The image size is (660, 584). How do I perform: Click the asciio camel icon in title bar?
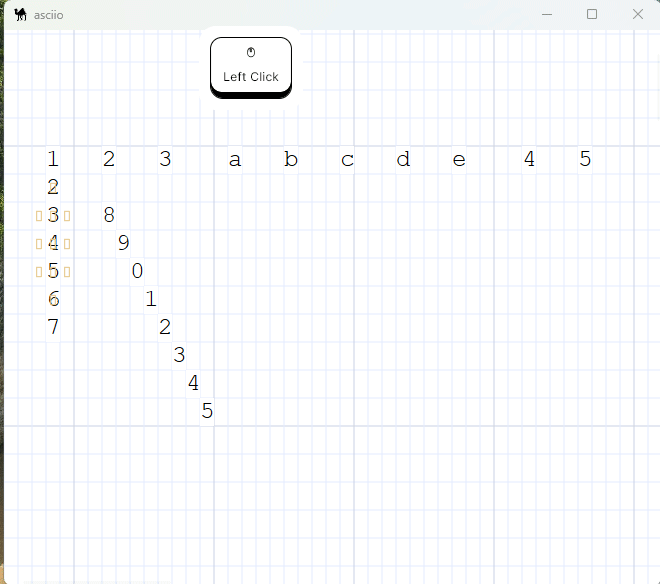click(20, 15)
